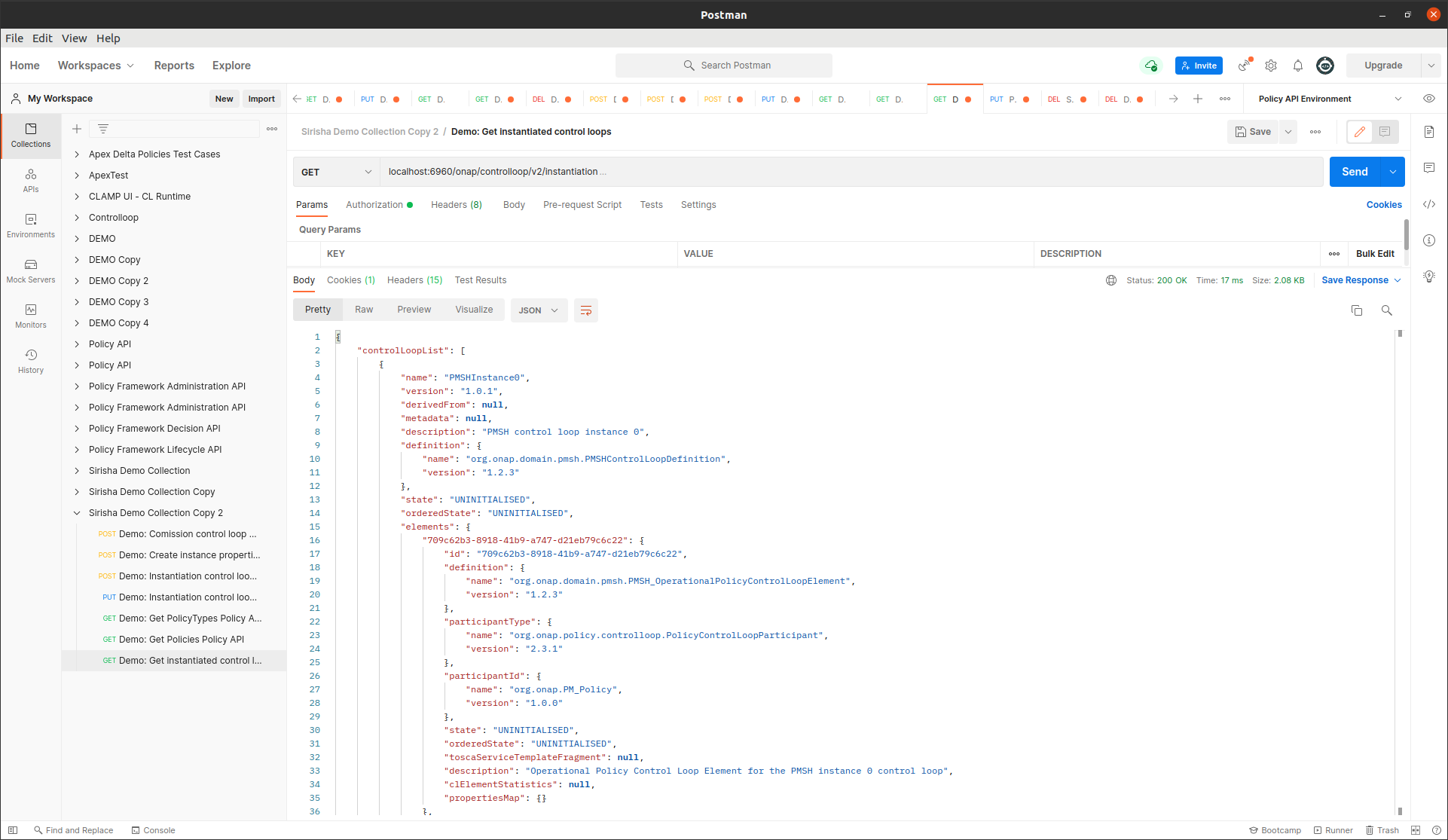Open the capture requests satellite icon
1448x840 pixels.
pos(1245,66)
